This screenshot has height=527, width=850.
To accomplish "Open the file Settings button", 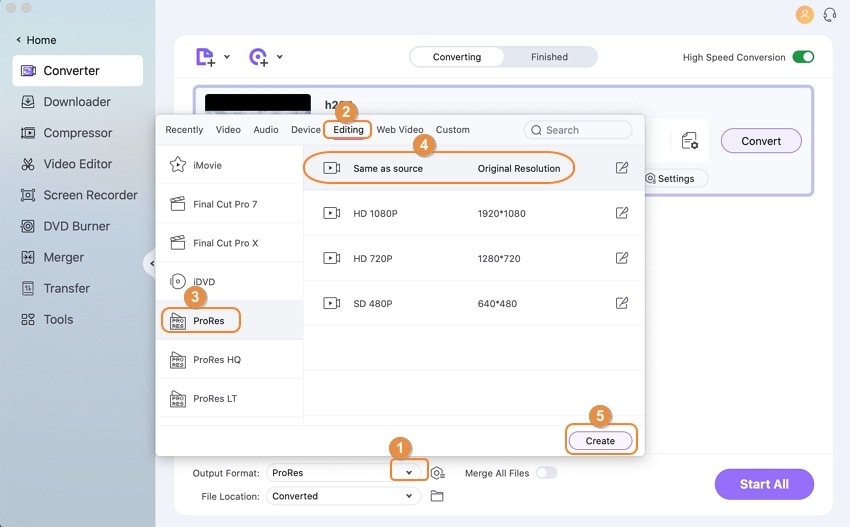I will [x=674, y=178].
